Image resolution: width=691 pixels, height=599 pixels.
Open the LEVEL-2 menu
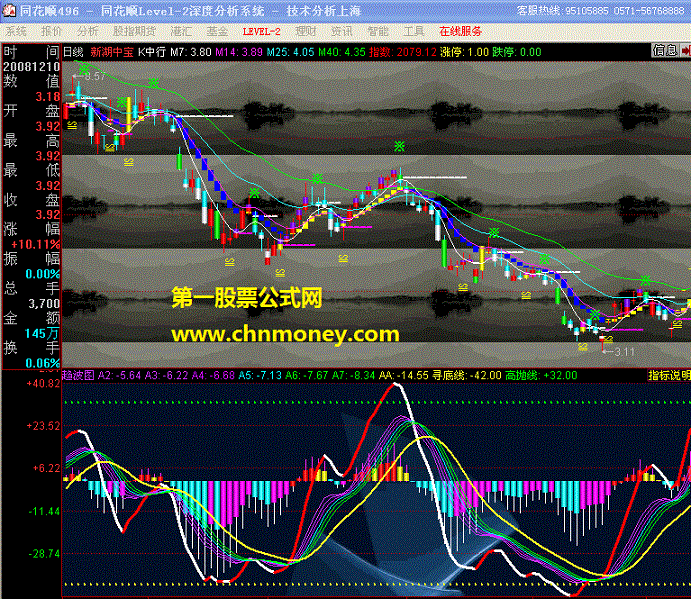click(x=261, y=31)
